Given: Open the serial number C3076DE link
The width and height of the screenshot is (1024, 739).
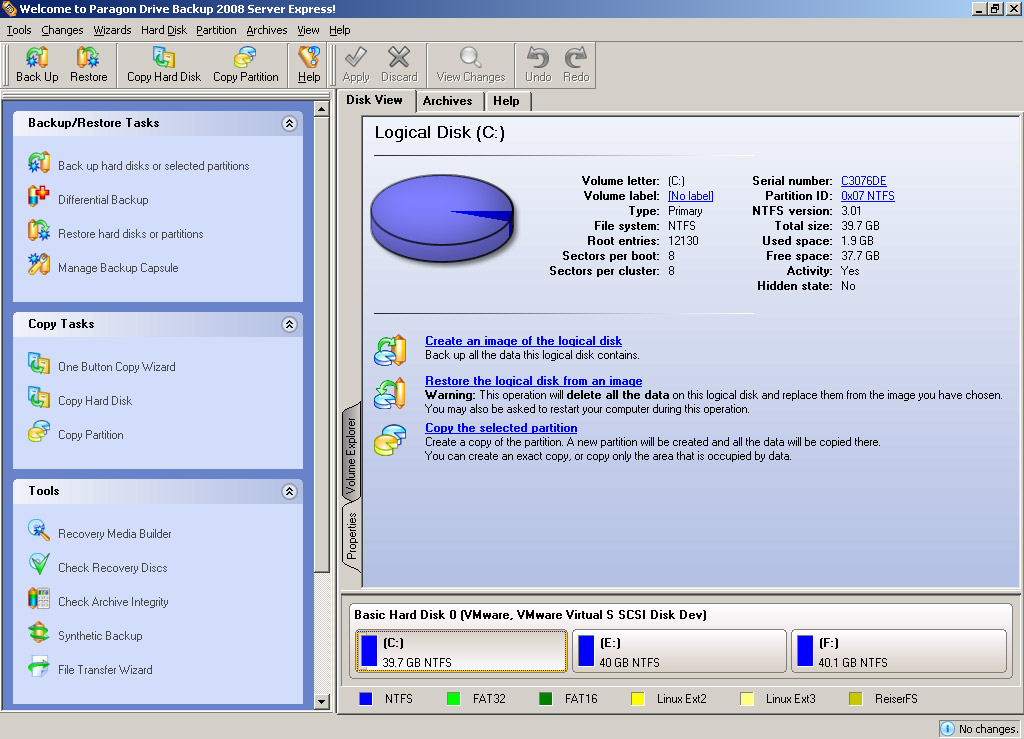Looking at the screenshot, I should [x=863, y=181].
